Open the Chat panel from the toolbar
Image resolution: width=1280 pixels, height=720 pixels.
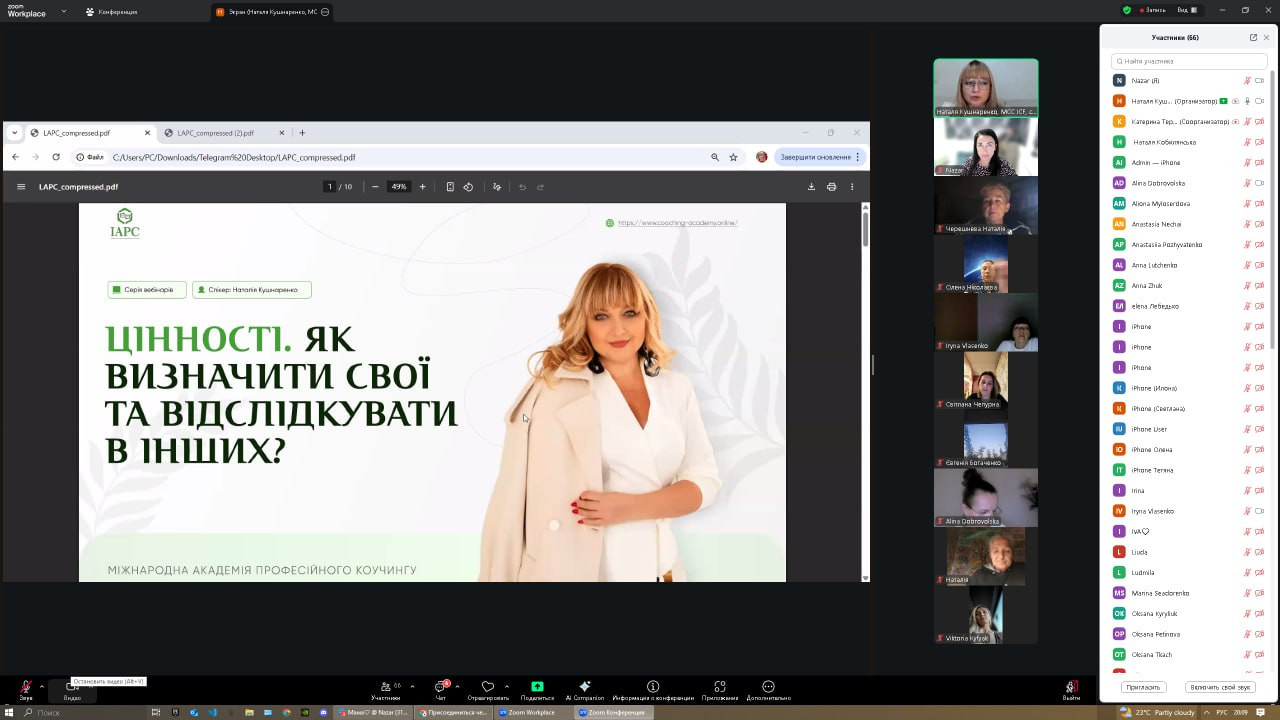pyautogui.click(x=440, y=688)
